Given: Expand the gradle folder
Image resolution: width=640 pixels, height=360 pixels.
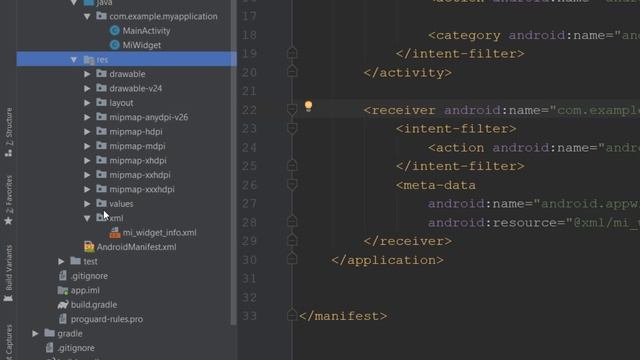Looking at the screenshot, I should 35,333.
